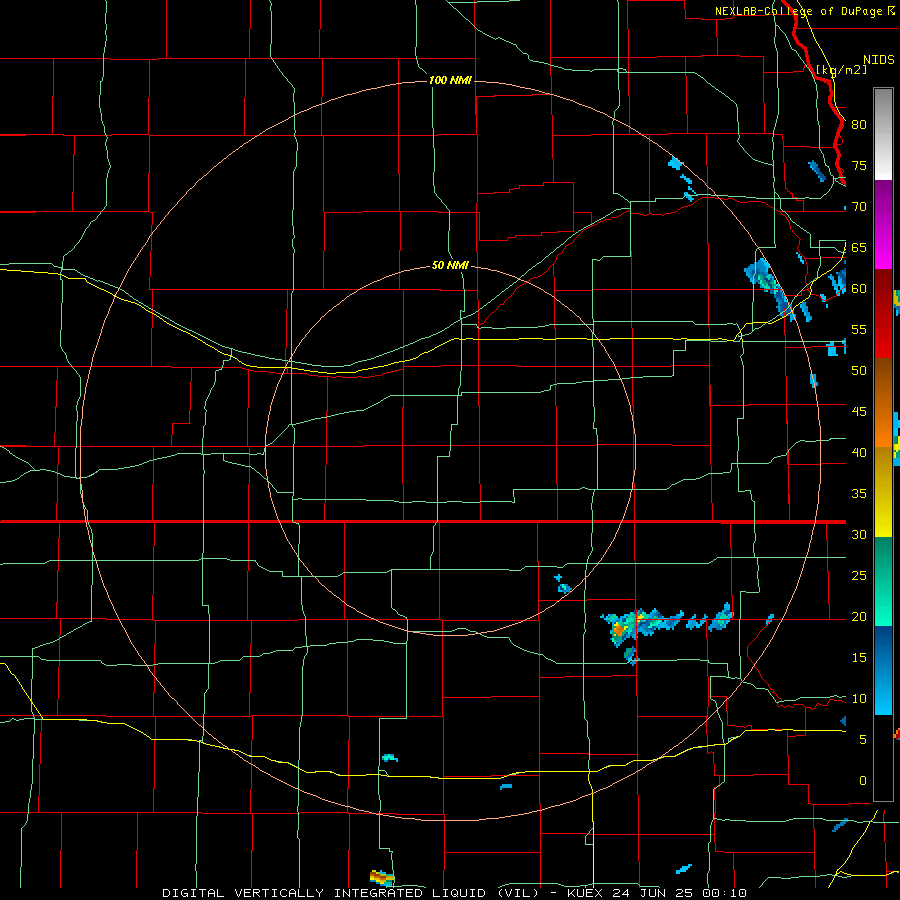The width and height of the screenshot is (900, 900).
Task: Select the magenta-purple segment of the color bar
Action: 883,224
